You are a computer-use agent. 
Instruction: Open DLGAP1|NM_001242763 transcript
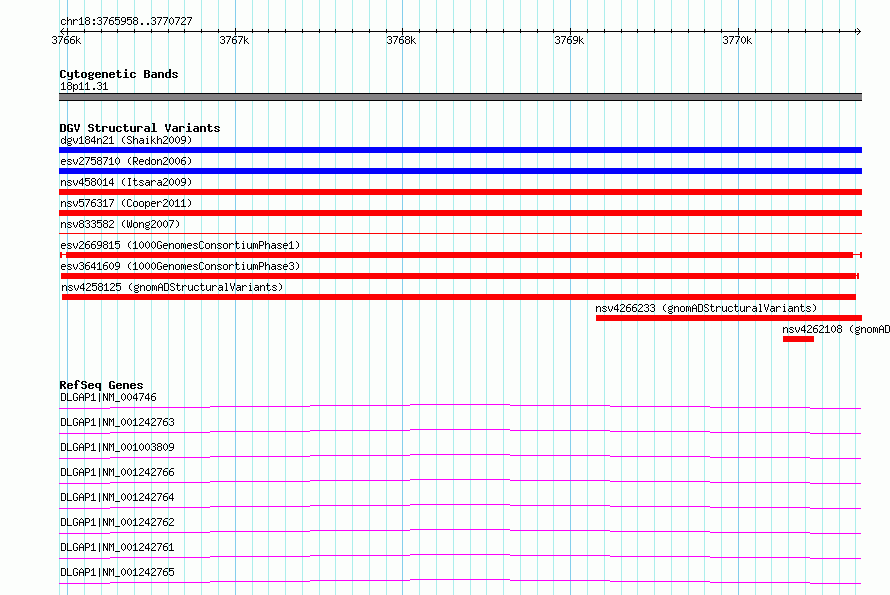pyautogui.click(x=117, y=422)
